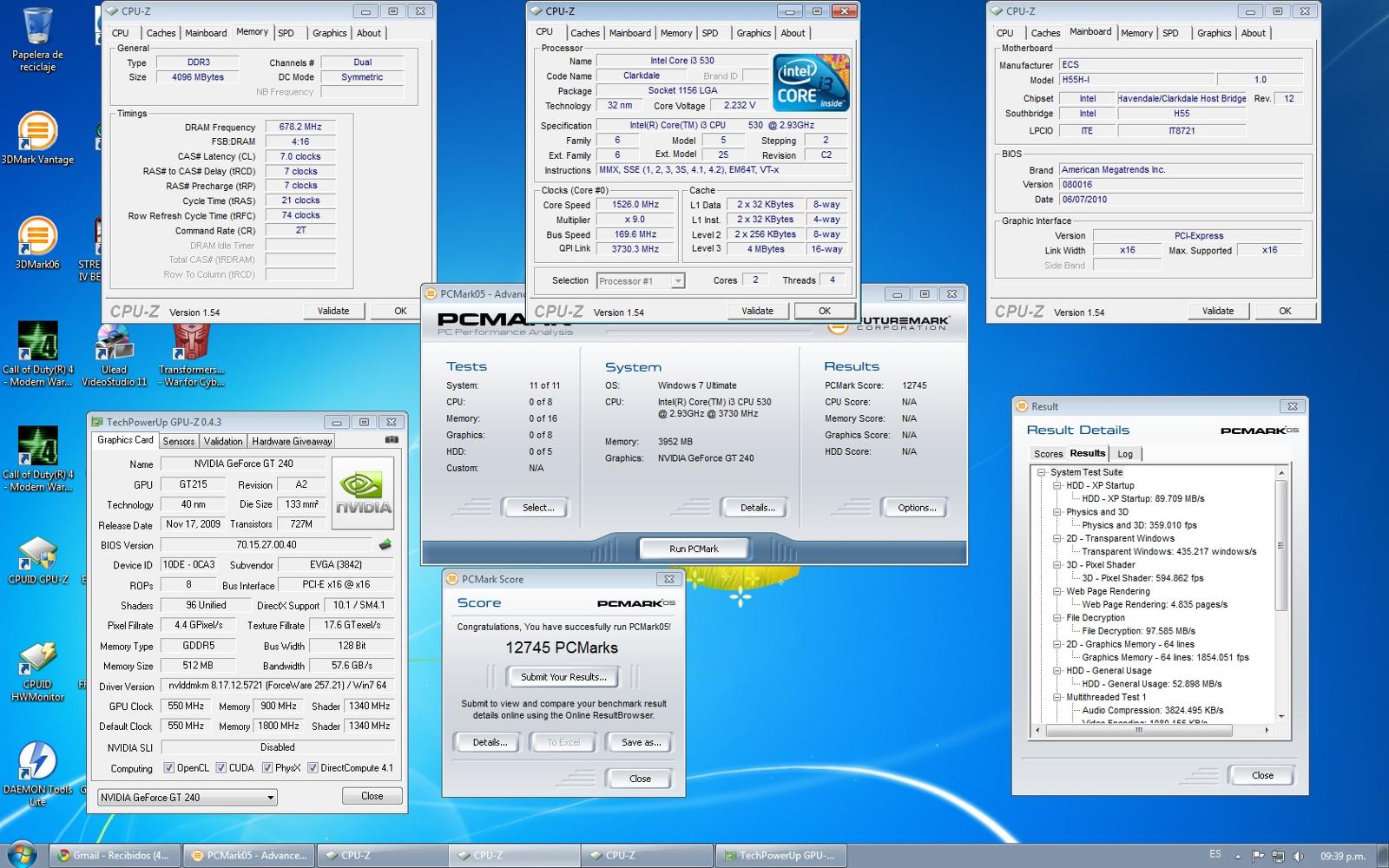Click volume speaker tray icon
Screen dimensions: 1389x868
click(1299, 856)
